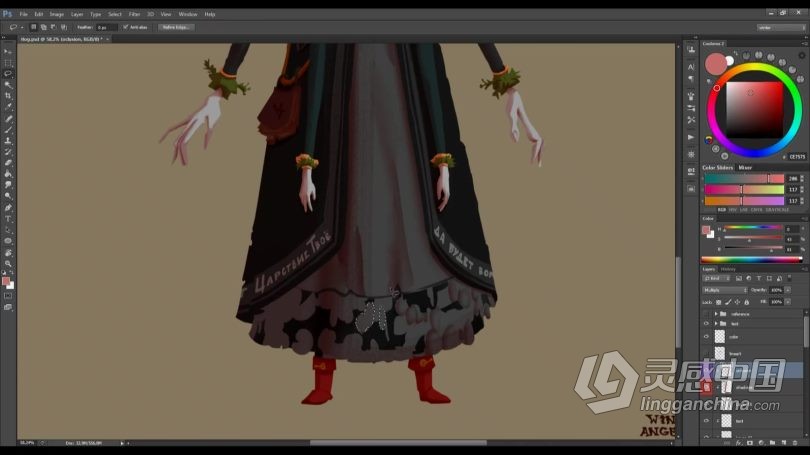Click the Feather input field
The width and height of the screenshot is (810, 455).
105,27
